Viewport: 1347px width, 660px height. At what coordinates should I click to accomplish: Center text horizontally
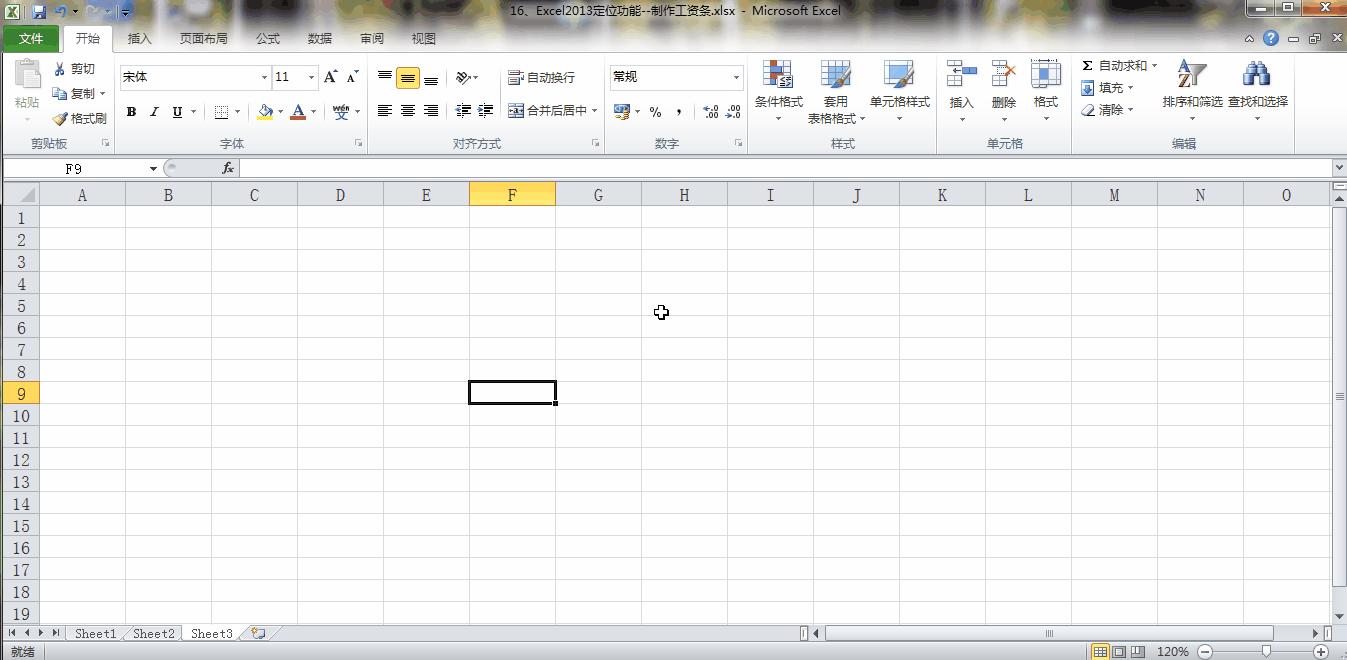(408, 111)
